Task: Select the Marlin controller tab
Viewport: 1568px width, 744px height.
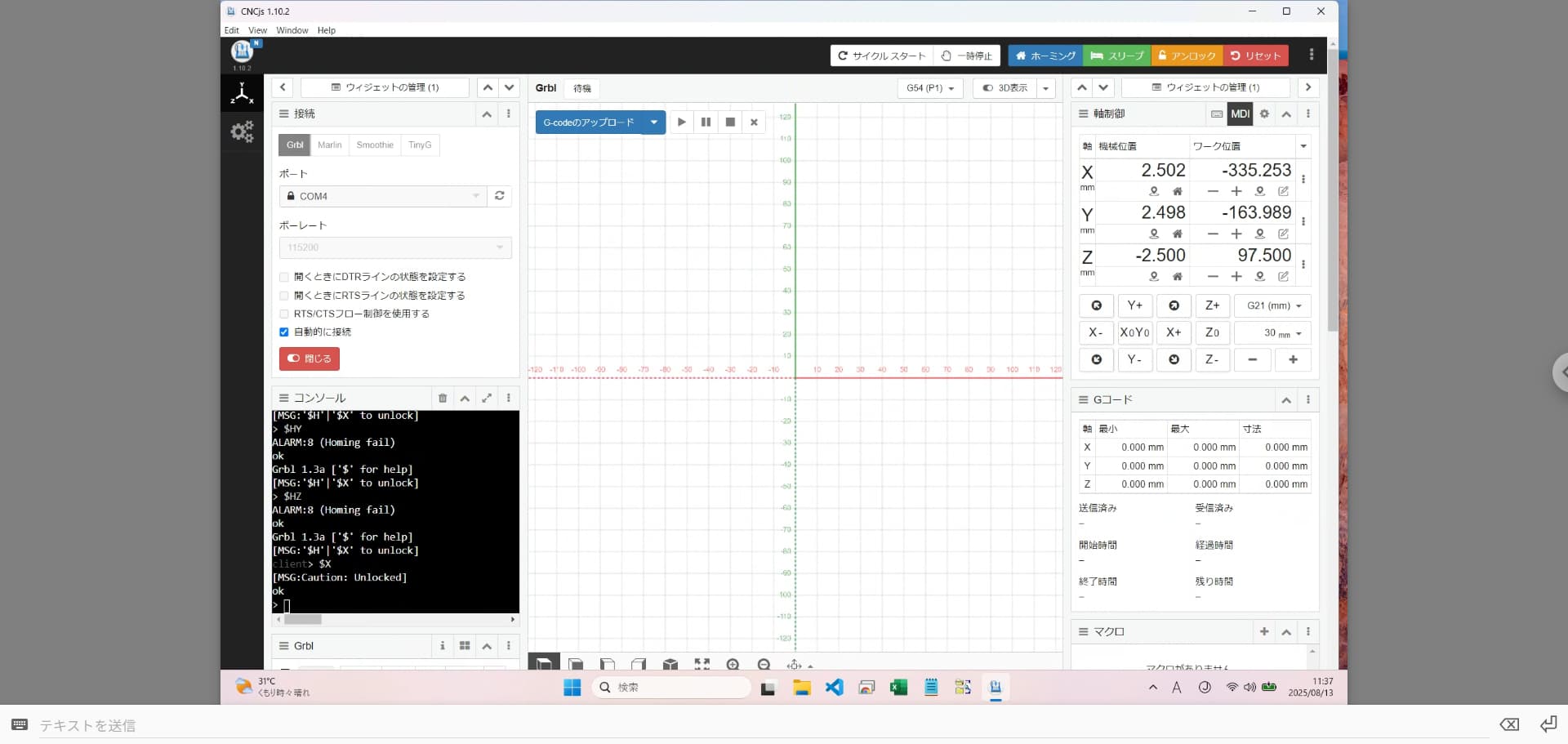Action: 329,145
